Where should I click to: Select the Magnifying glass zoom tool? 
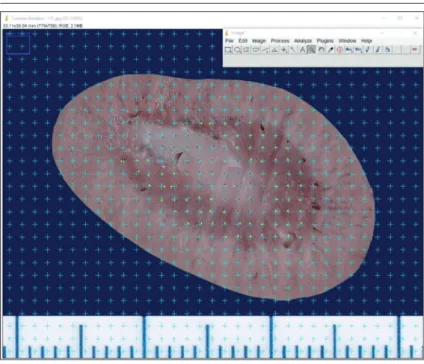311,50
